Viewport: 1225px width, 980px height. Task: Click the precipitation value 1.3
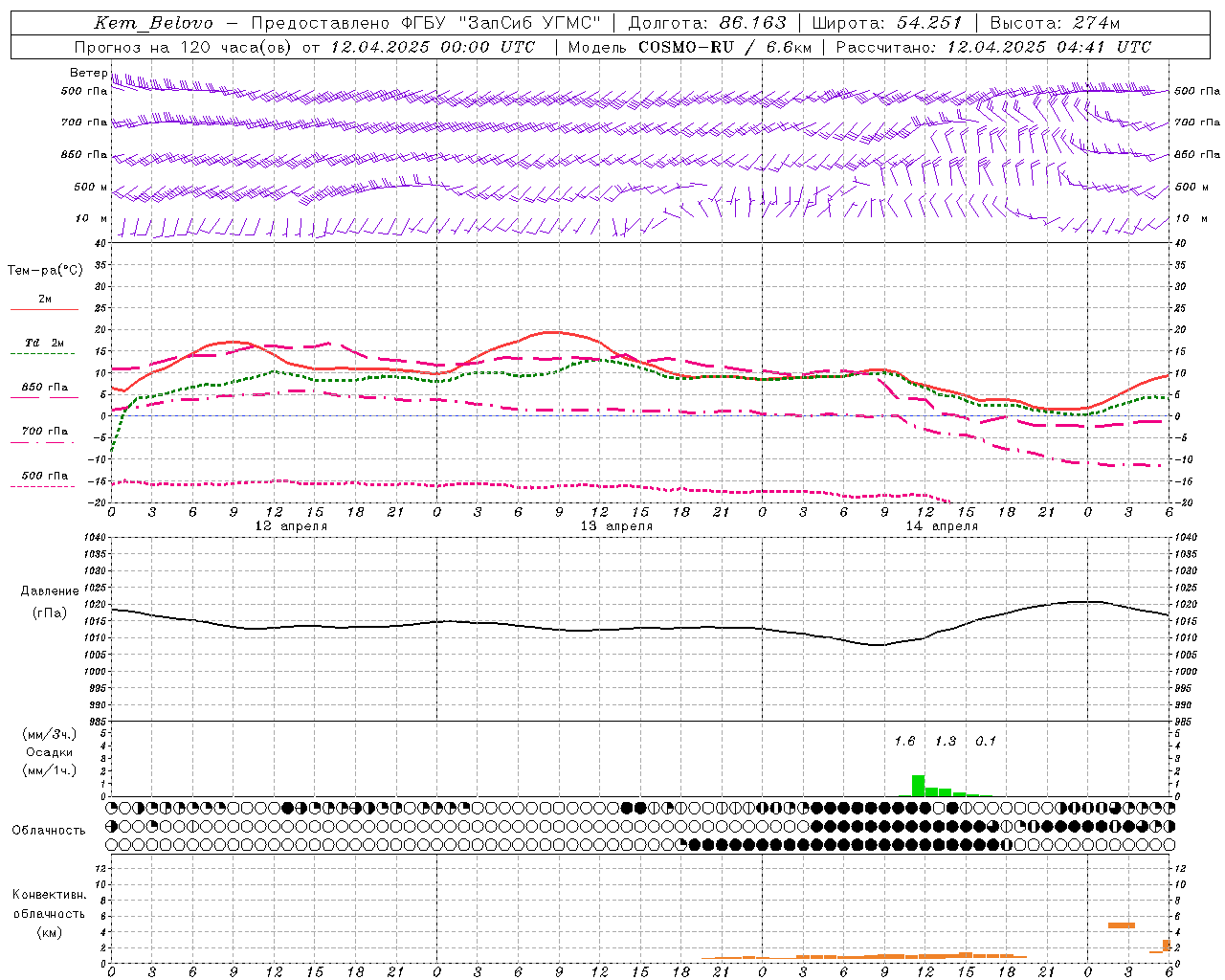pos(946,741)
